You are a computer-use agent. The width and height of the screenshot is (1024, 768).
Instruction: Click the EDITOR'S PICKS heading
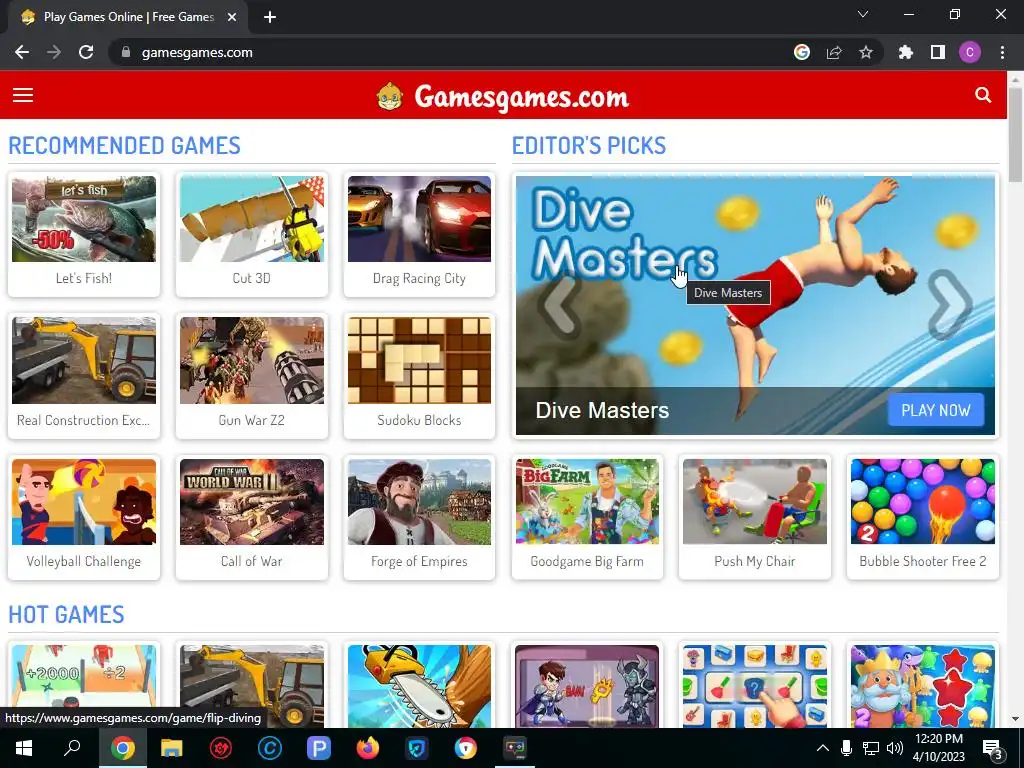(x=588, y=146)
